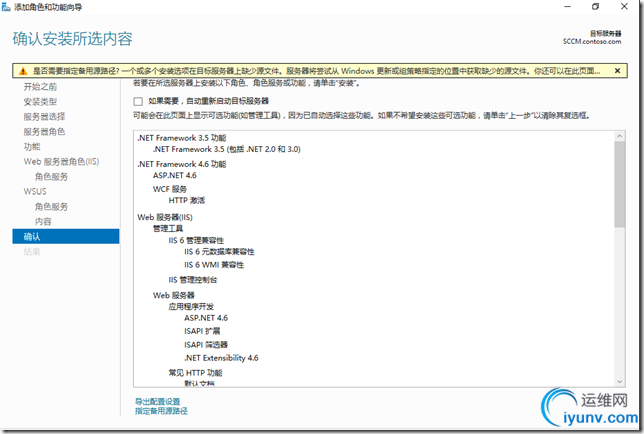Close the wizard window
The image size is (644, 434).
pyautogui.click(x=624, y=7)
